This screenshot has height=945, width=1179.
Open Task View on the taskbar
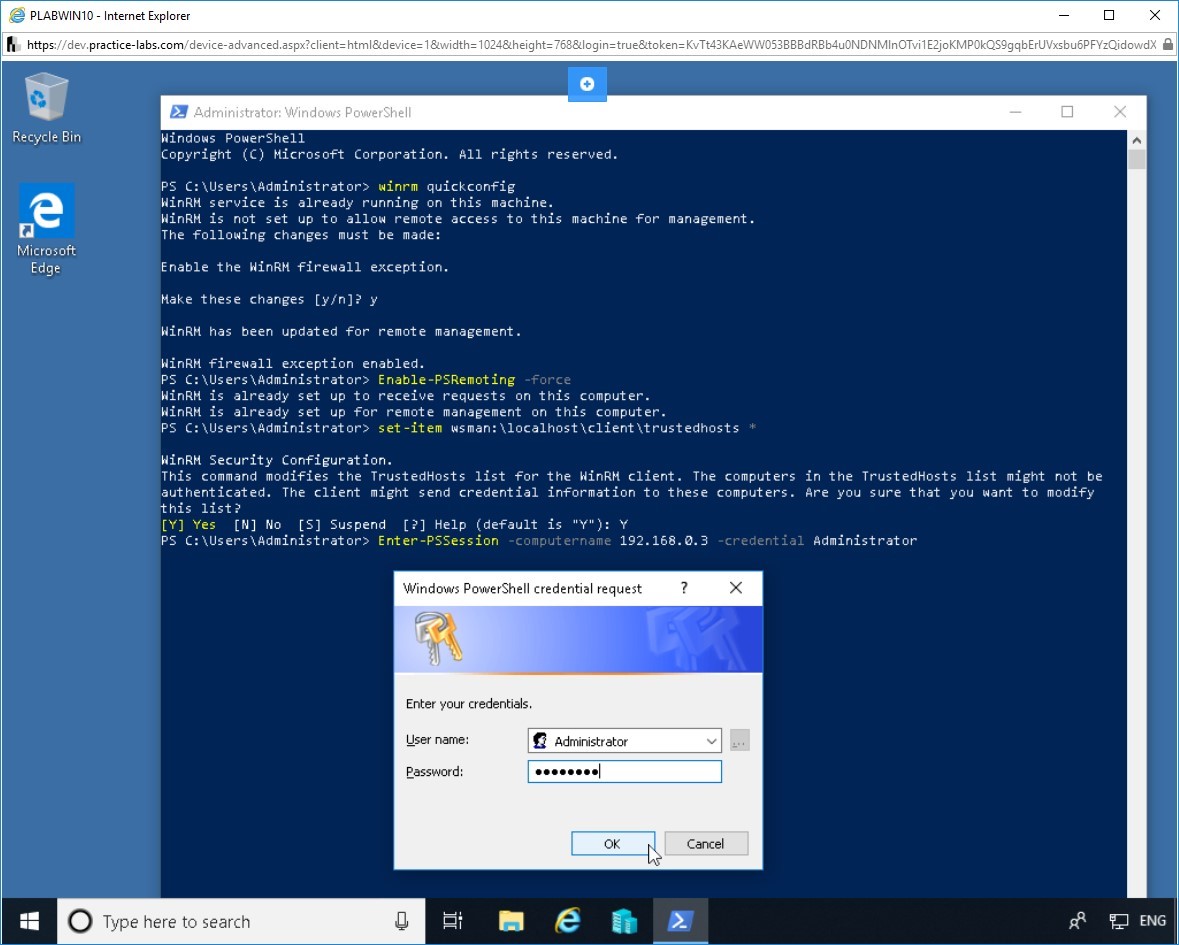pyautogui.click(x=453, y=921)
